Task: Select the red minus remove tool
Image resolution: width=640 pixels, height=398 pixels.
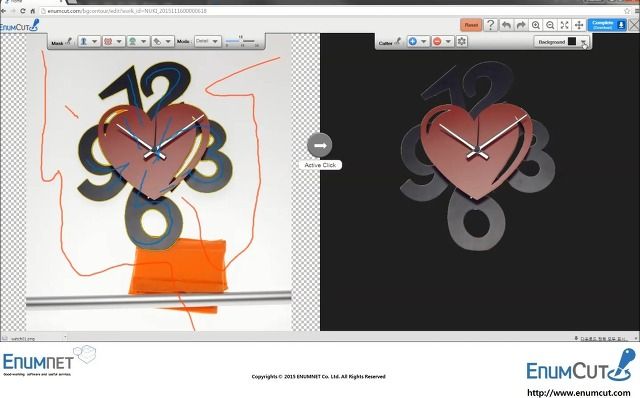Action: point(437,41)
